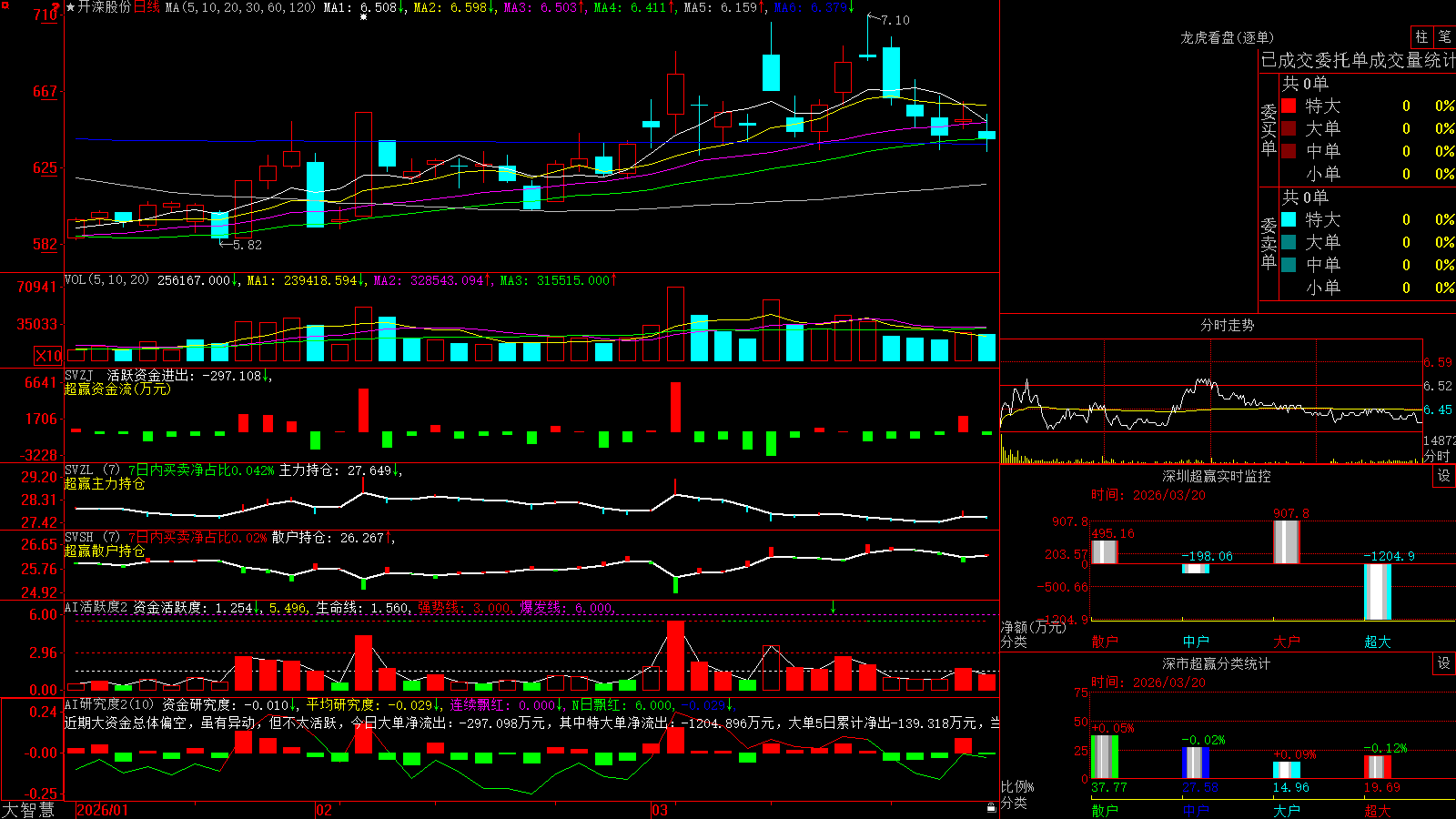Click the SVSH indicator label
Screen dimensions: 1456x819
[79, 538]
